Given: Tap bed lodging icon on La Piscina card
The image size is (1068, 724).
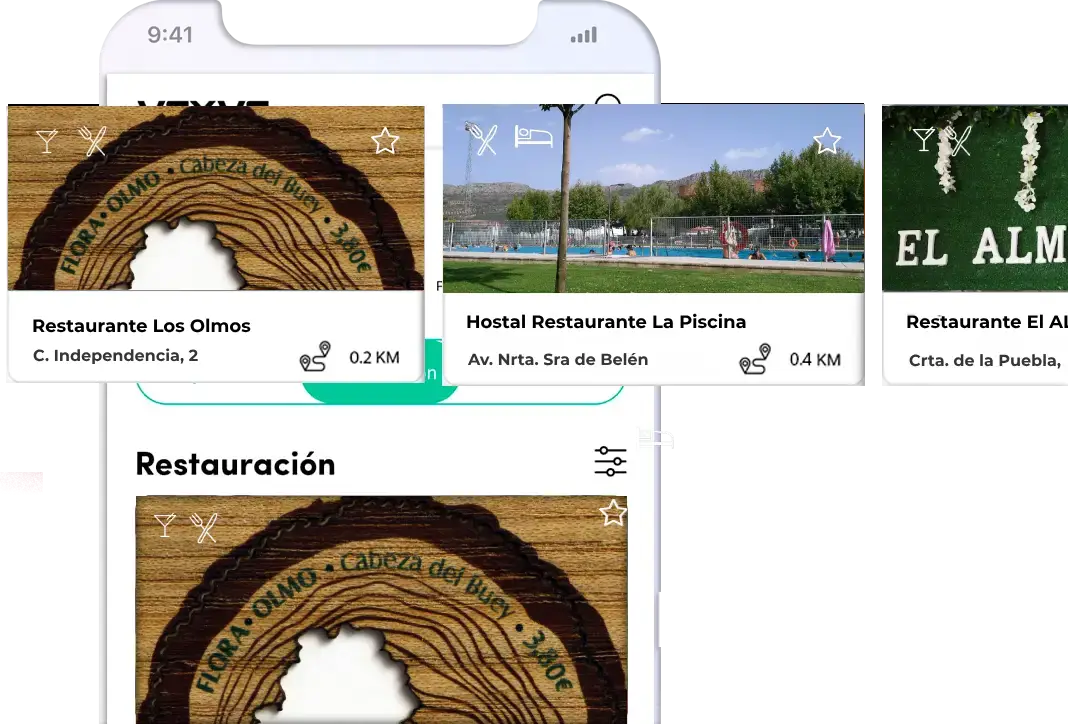Looking at the screenshot, I should click(533, 136).
